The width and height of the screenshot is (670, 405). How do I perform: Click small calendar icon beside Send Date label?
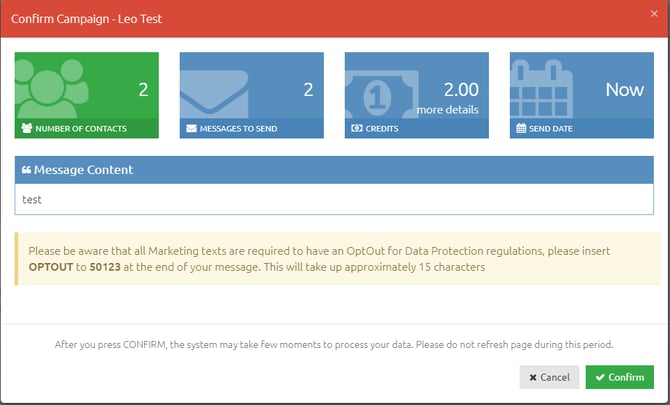tap(520, 129)
